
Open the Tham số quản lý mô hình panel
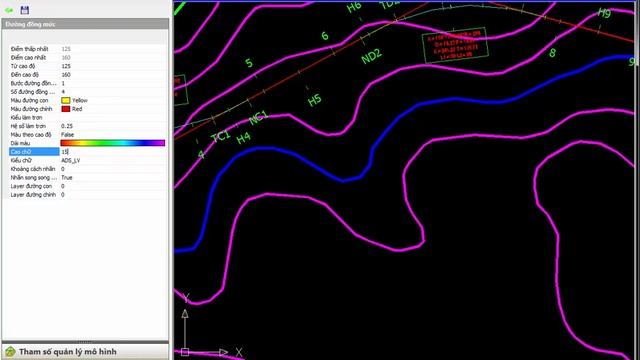coord(85,351)
